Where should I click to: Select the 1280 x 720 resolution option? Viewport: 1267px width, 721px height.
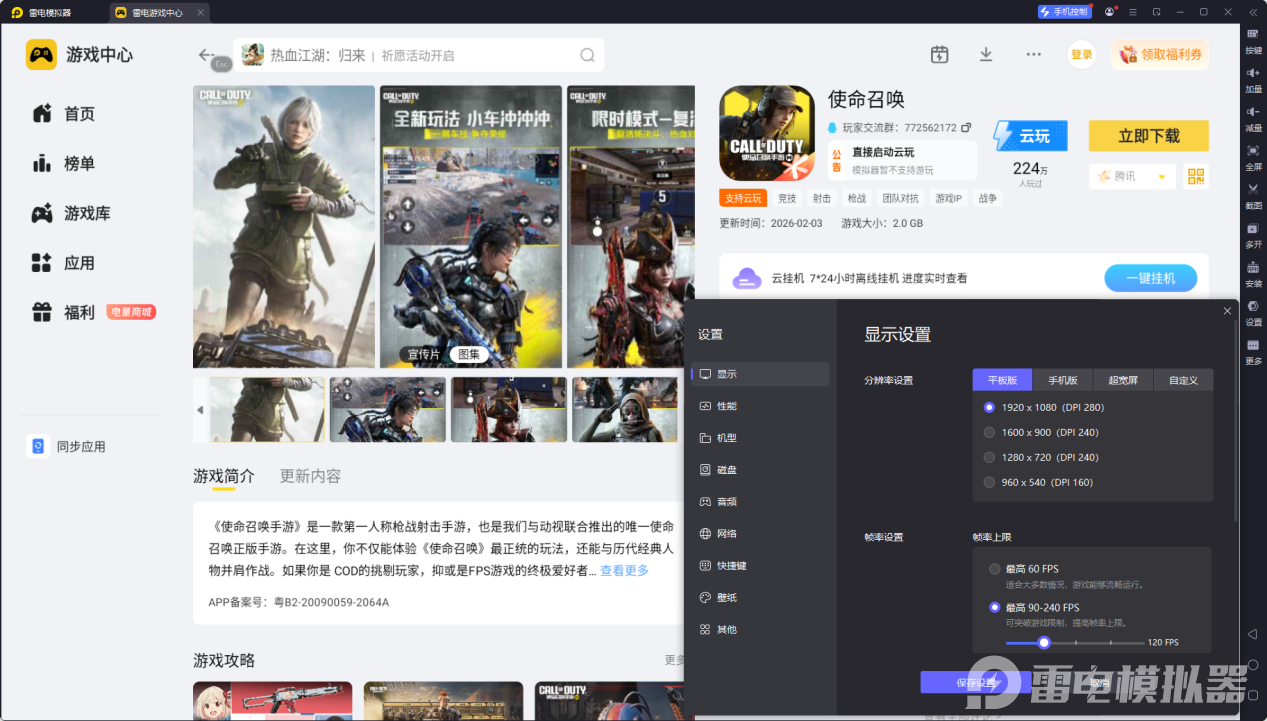click(x=989, y=457)
